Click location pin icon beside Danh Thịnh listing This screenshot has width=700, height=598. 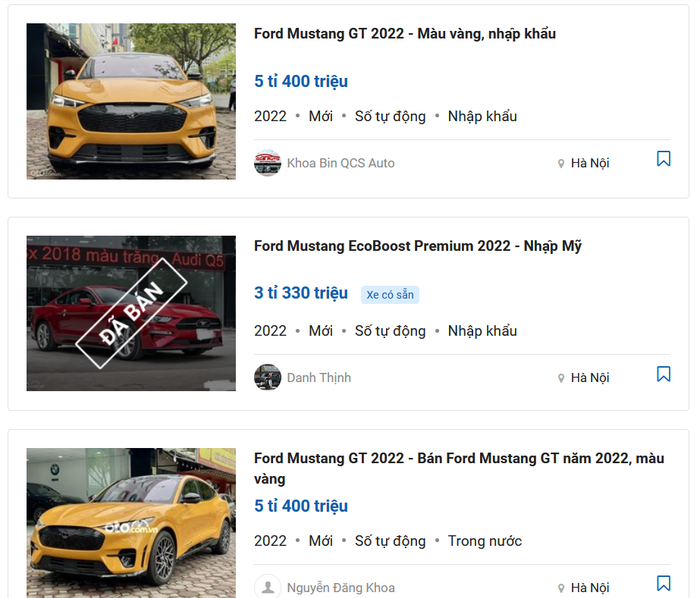pyautogui.click(x=561, y=378)
